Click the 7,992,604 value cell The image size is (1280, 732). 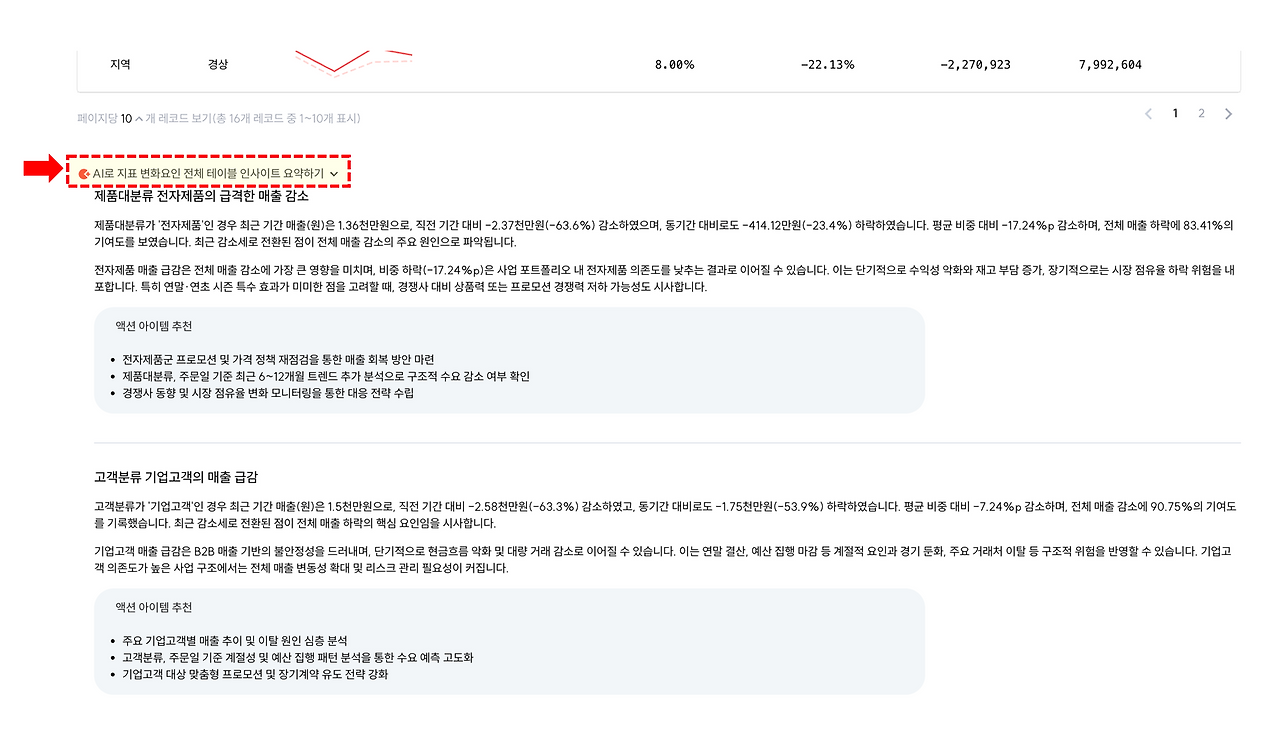point(1110,65)
